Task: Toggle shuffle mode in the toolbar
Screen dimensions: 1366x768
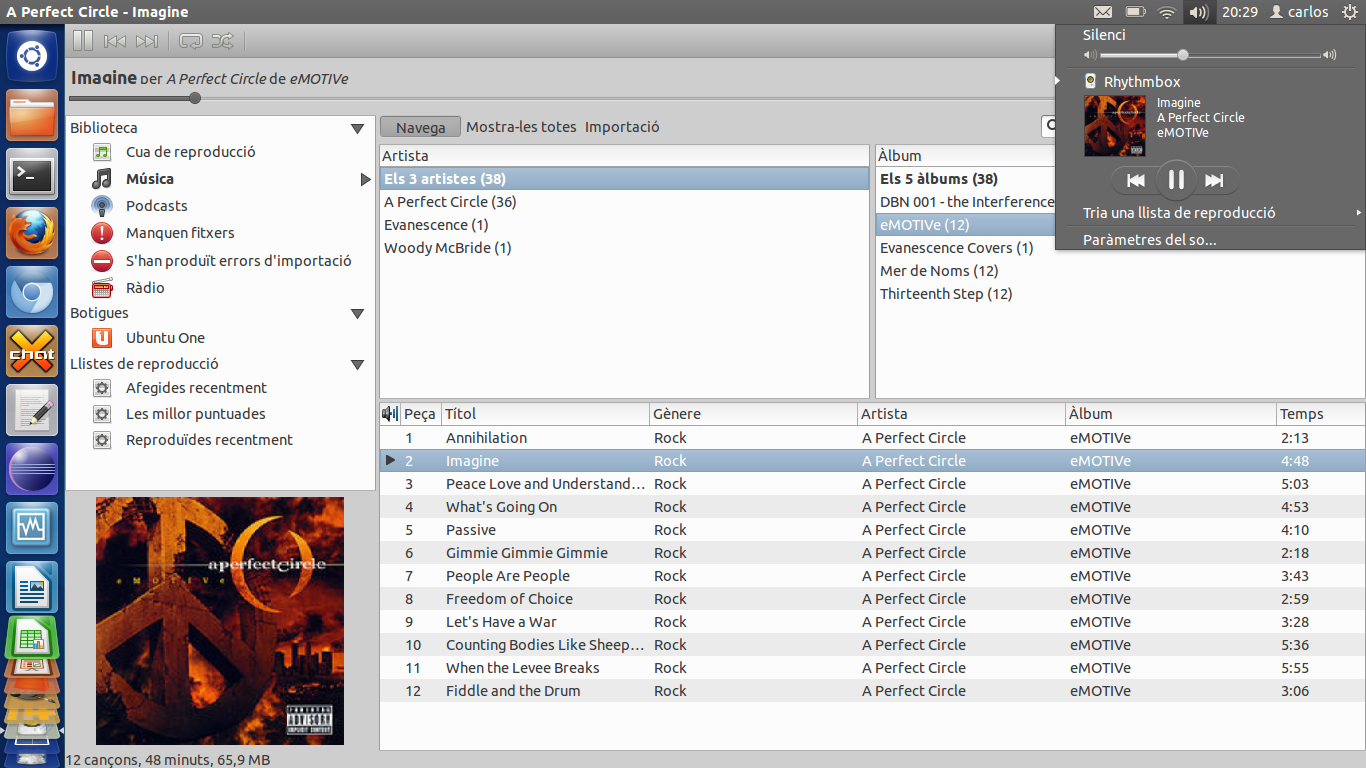Action: (x=224, y=41)
